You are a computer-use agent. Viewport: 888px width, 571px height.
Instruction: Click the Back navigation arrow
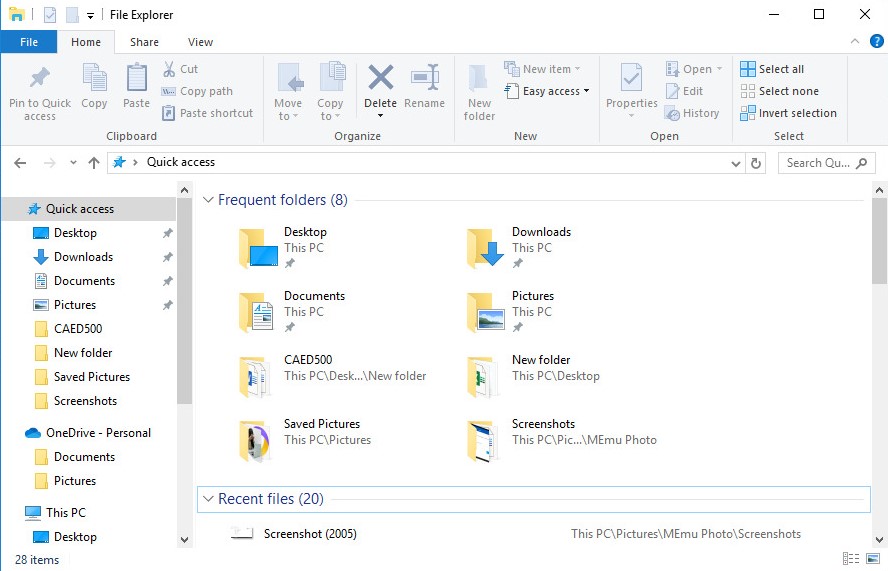[x=20, y=163]
